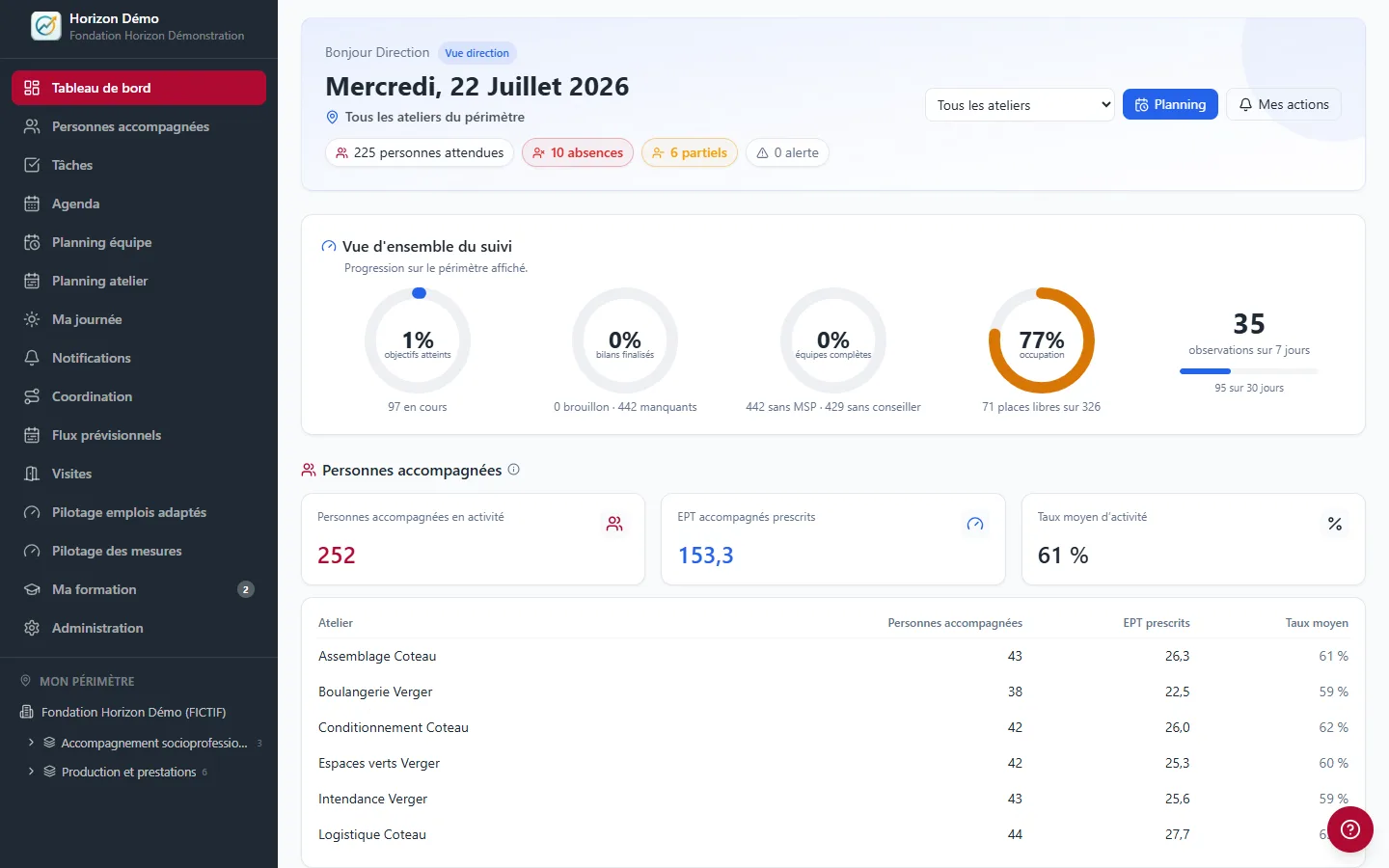Click the 6 partiels badge

point(690,152)
